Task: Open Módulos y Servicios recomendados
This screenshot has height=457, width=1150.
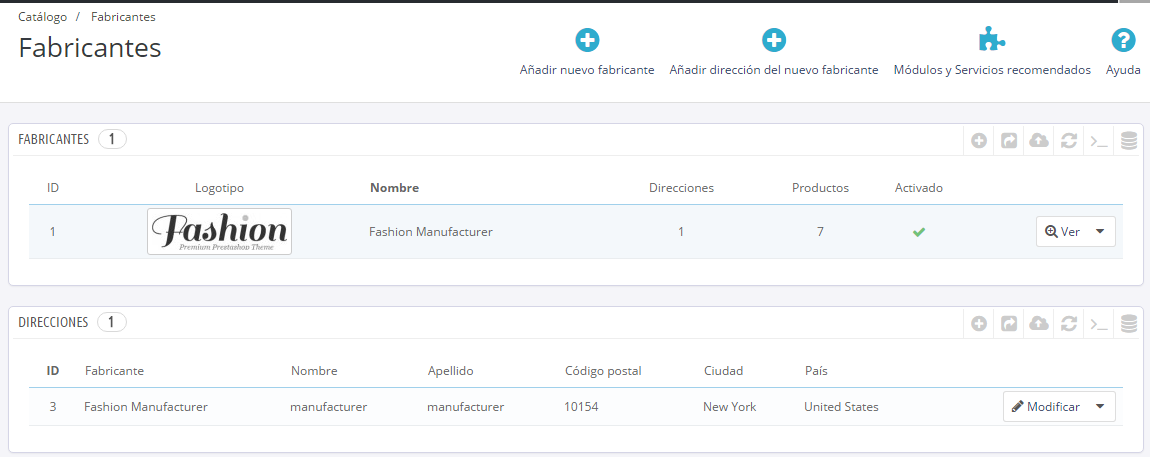Action: [991, 53]
